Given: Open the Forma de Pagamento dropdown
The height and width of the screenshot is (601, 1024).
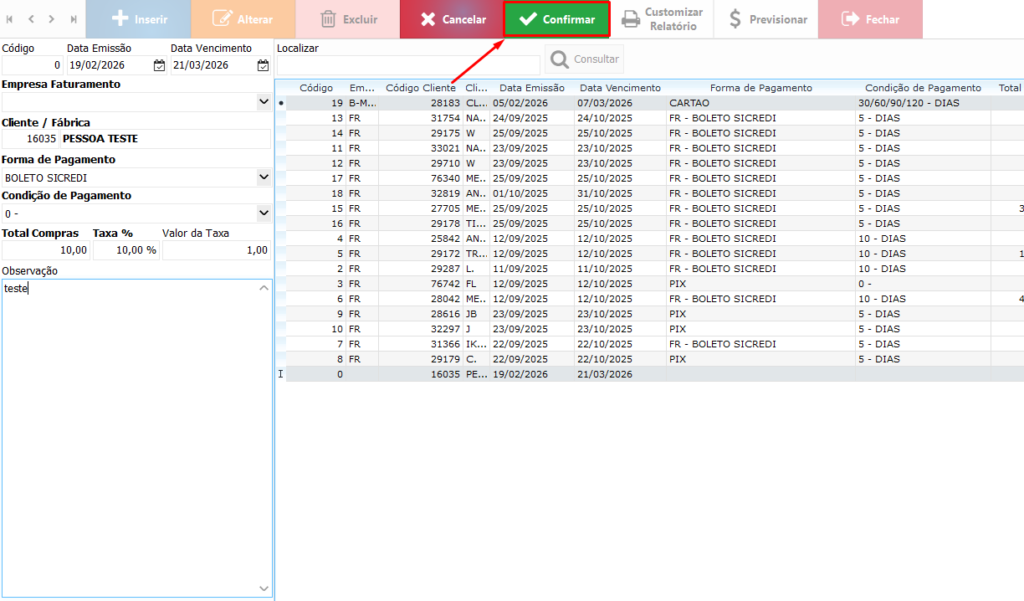Looking at the screenshot, I should [263, 177].
